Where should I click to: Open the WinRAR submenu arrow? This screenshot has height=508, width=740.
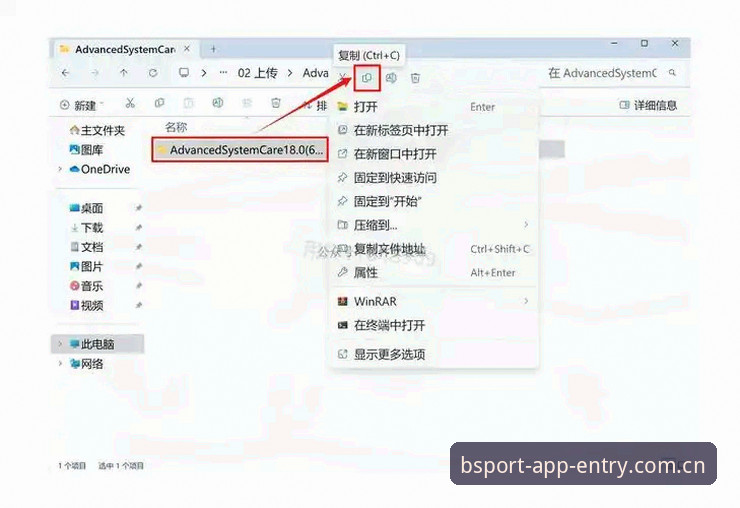pos(526,301)
